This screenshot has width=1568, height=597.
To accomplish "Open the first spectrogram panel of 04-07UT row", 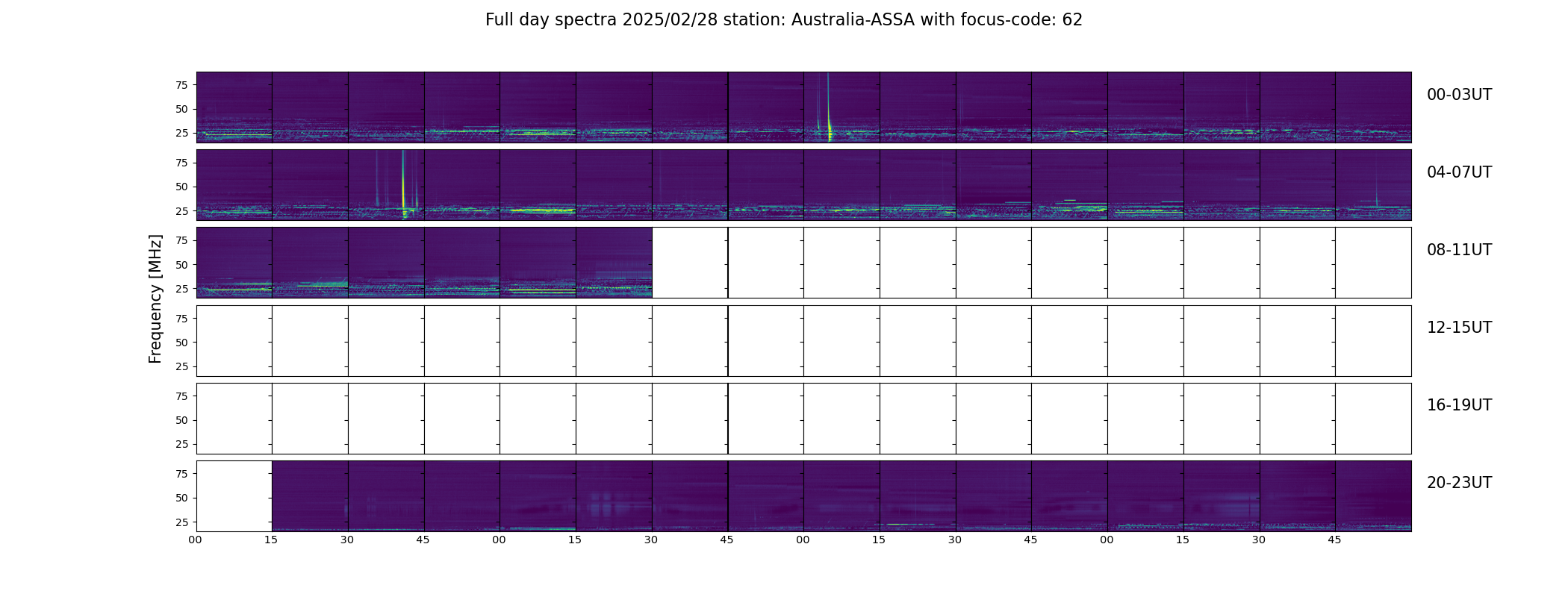I will tap(234, 185).
